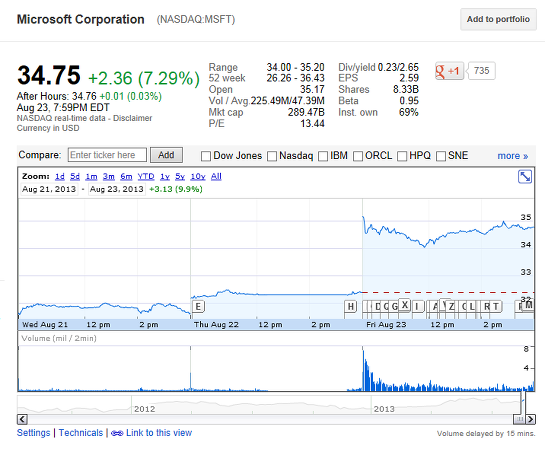Open news flag E on chart
Viewport: 545px width, 452px height.
198,306
